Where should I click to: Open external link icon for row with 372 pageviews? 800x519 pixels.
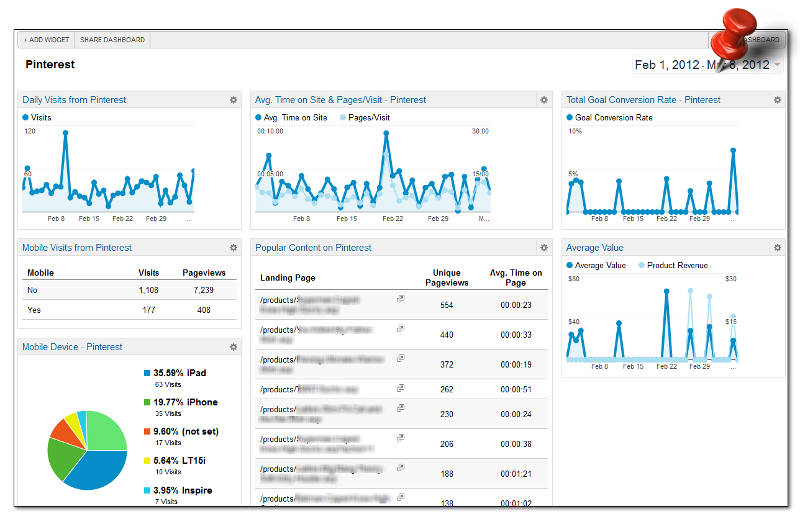coord(401,358)
